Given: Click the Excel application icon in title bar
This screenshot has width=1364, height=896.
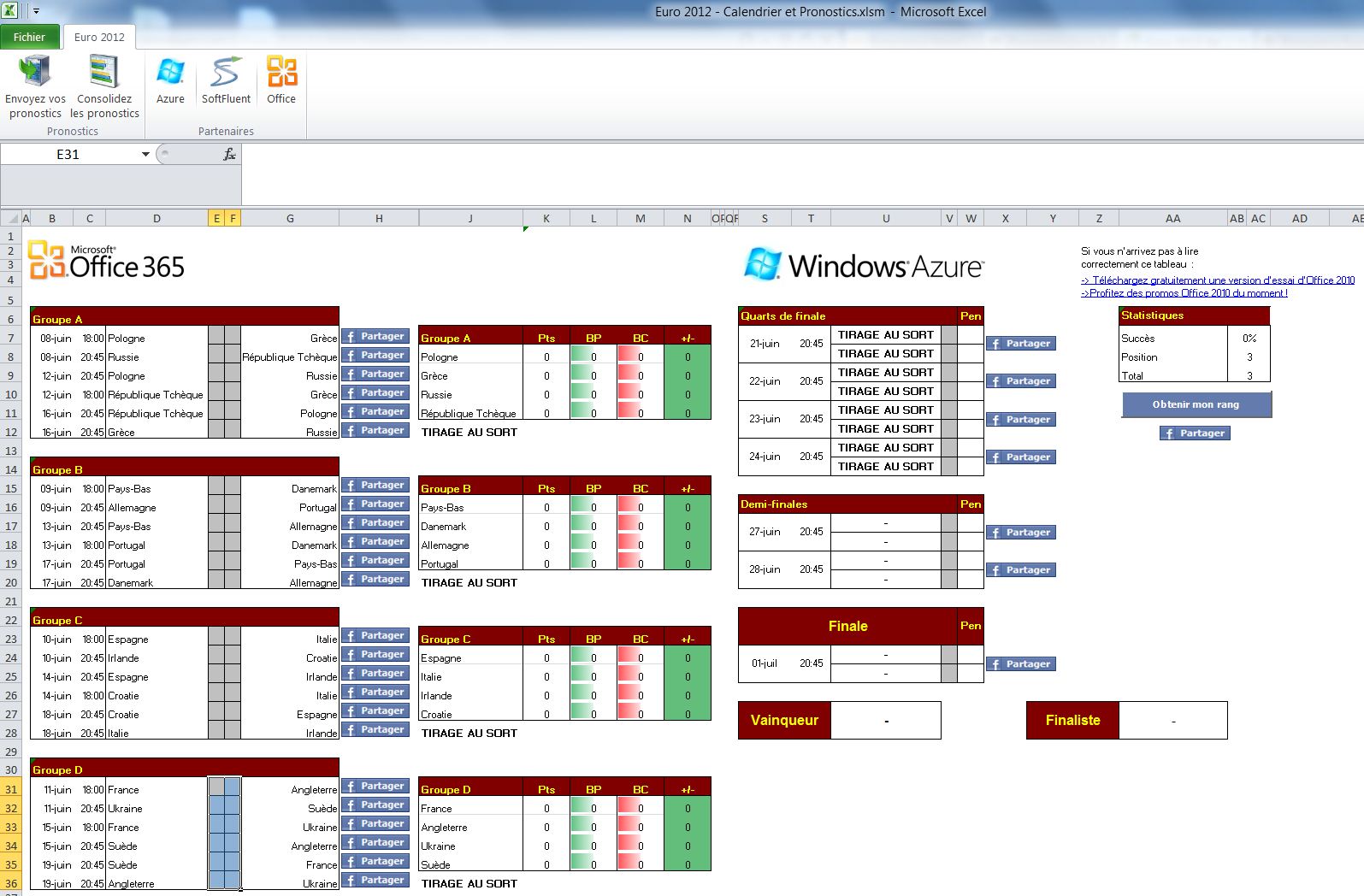Looking at the screenshot, I should [11, 11].
